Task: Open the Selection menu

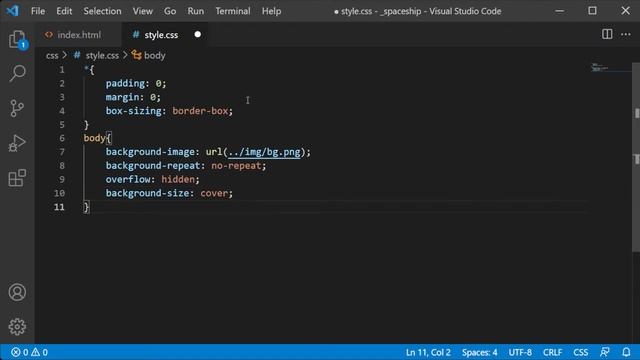Action: (102, 11)
